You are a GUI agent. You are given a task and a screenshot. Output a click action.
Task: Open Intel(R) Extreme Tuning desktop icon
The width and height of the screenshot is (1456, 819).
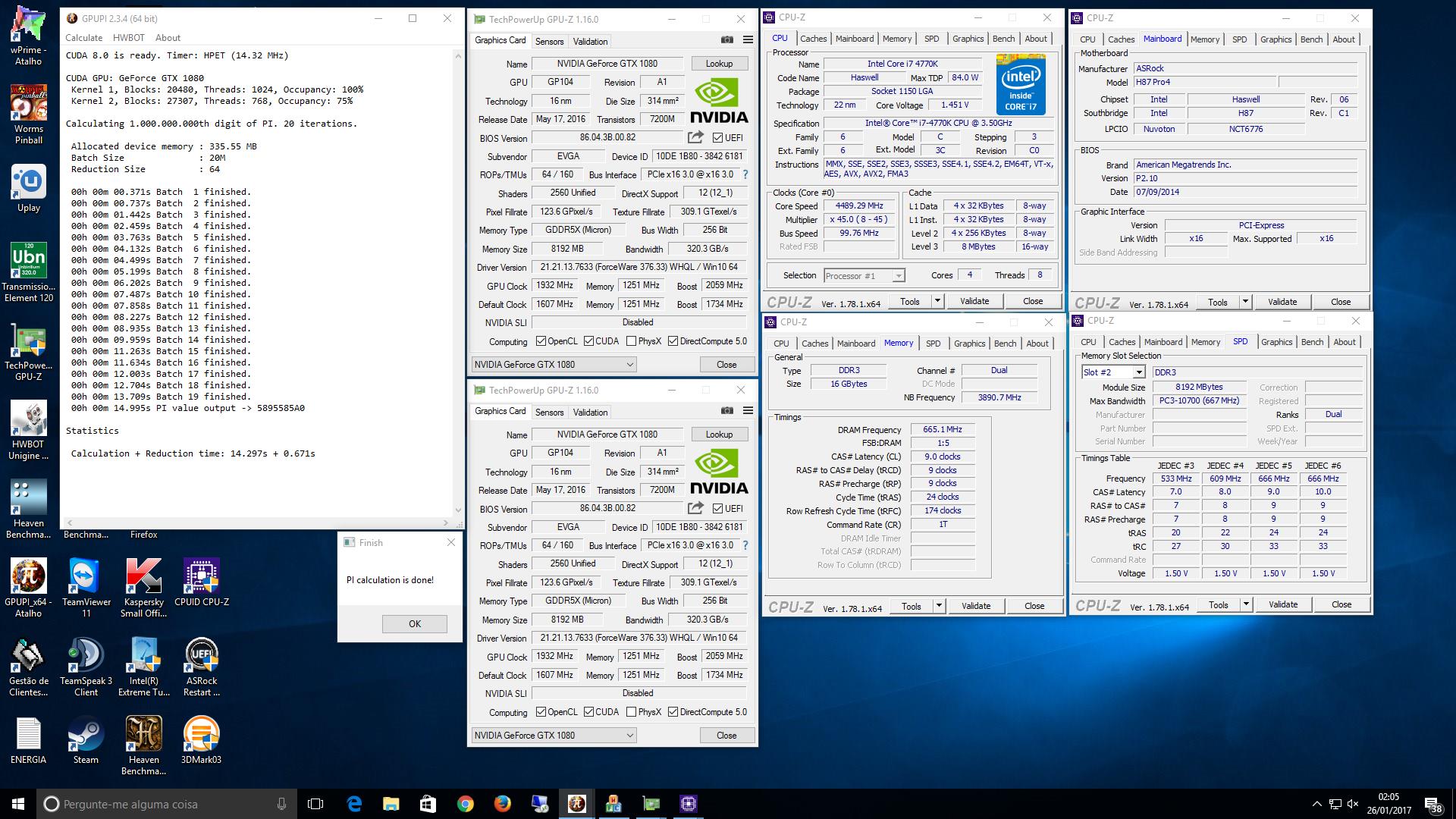point(143,667)
